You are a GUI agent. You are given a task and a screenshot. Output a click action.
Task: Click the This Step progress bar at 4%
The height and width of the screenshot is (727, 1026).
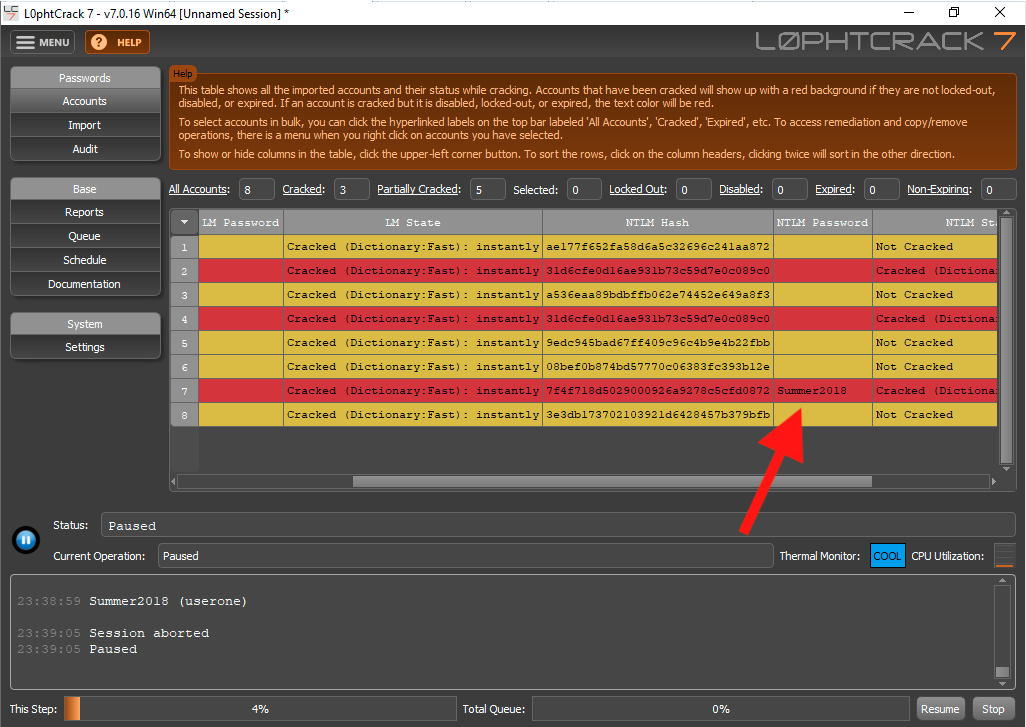point(260,709)
